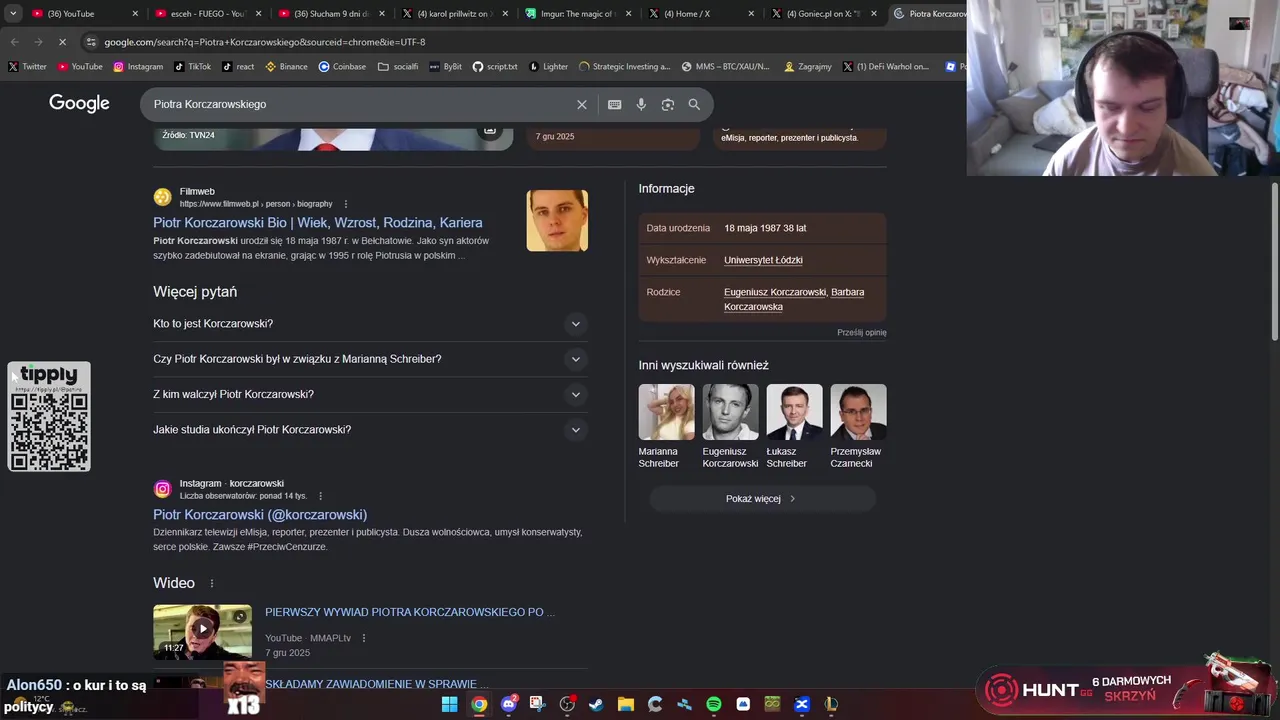Open the Filmweb result options three-dot menu
1280x720 pixels.
click(346, 204)
